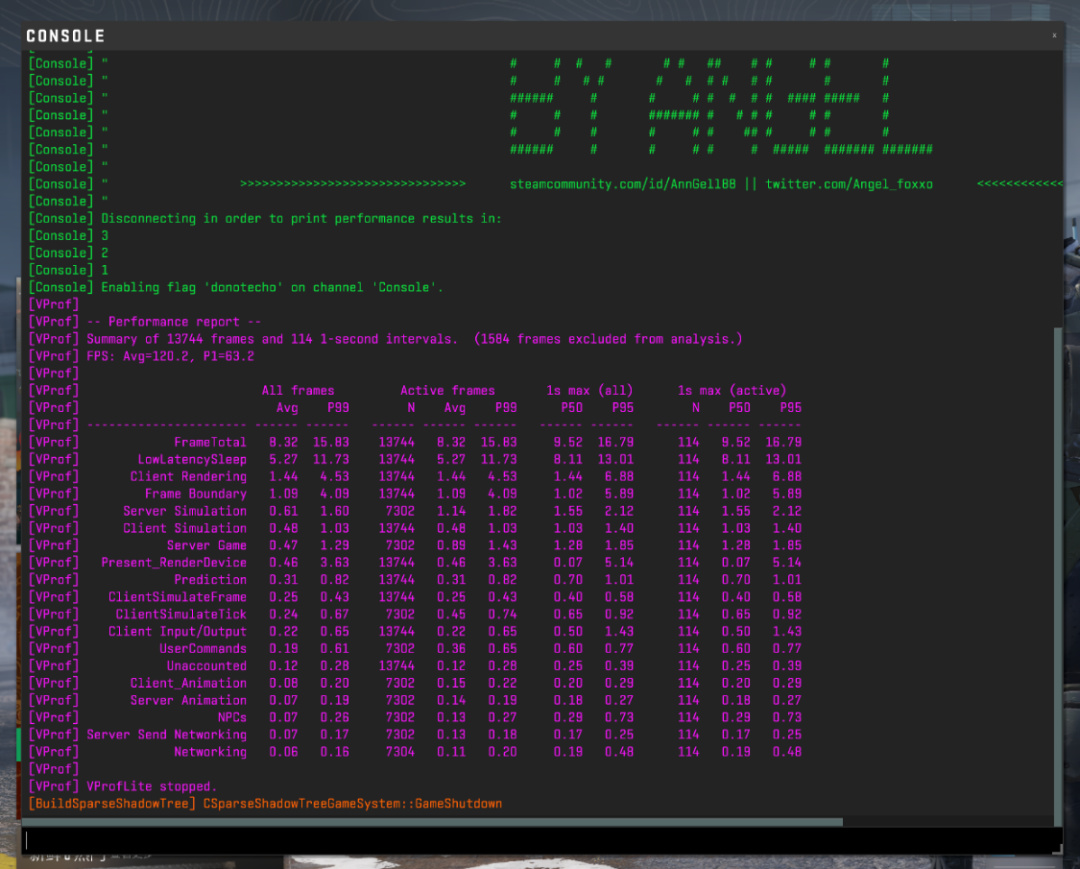The image size is (1080, 869).
Task: Click the Server Game row label
Action: (x=207, y=545)
